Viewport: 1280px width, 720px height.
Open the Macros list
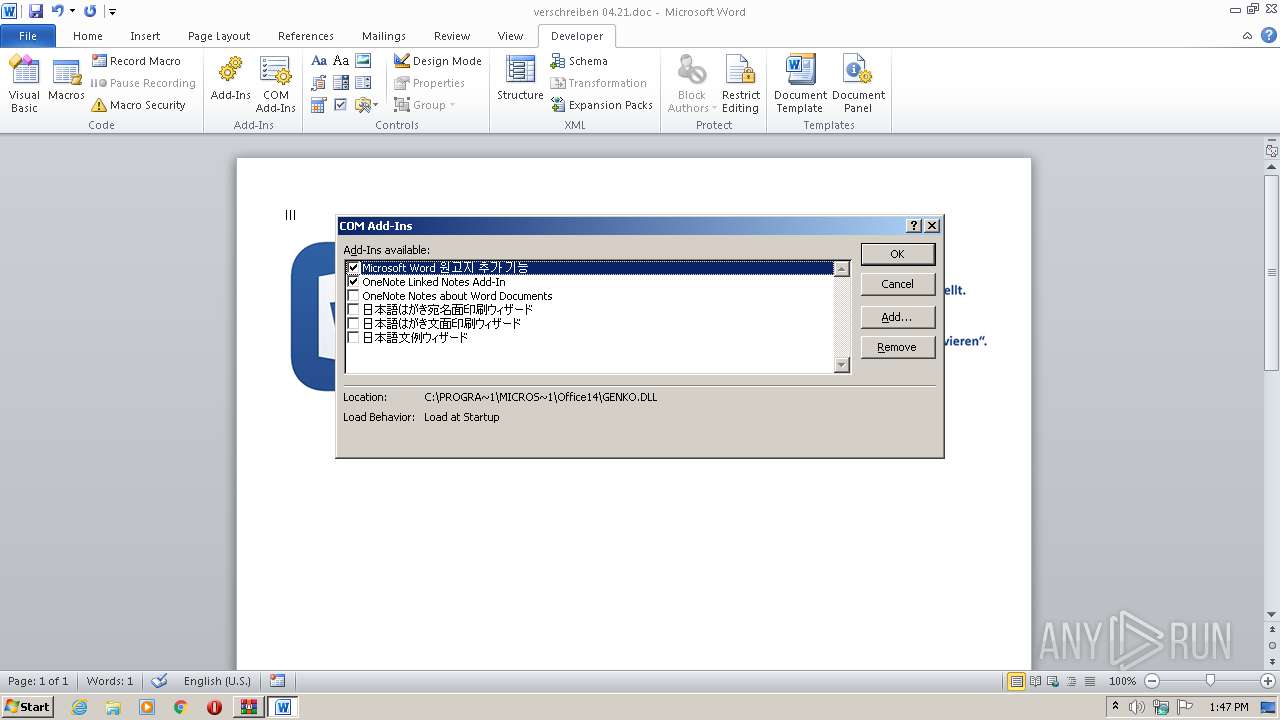(66, 80)
